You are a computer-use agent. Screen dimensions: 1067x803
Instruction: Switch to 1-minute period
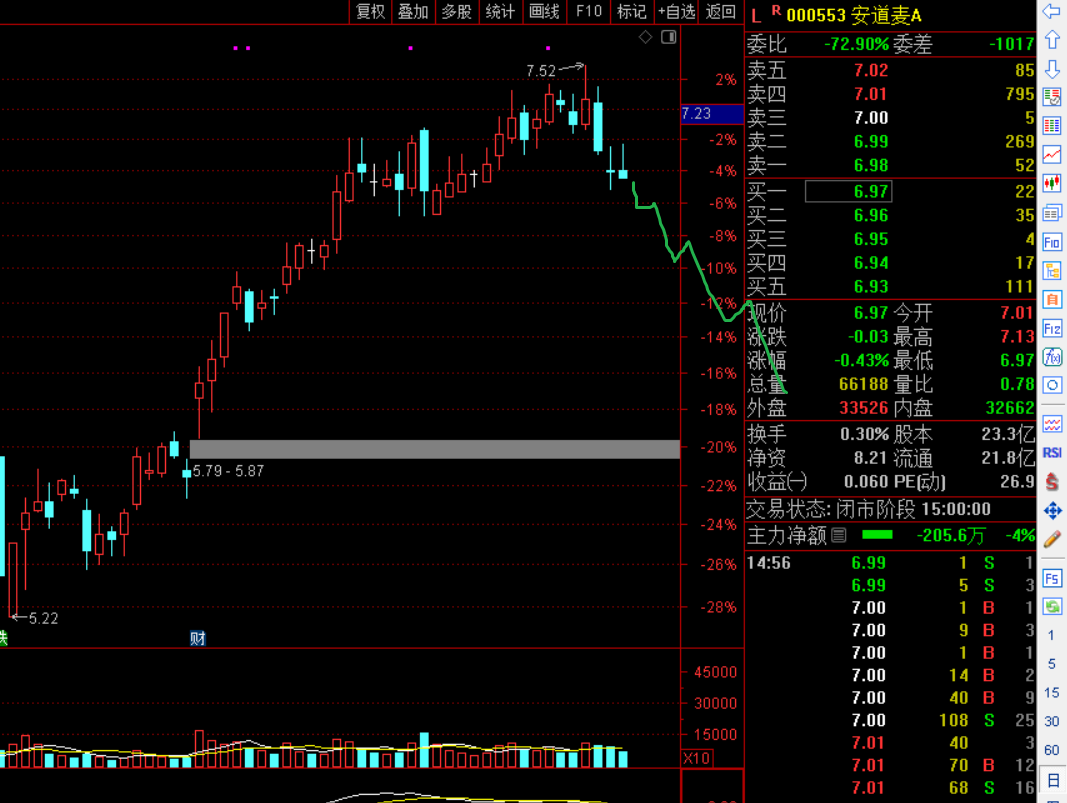[1051, 635]
